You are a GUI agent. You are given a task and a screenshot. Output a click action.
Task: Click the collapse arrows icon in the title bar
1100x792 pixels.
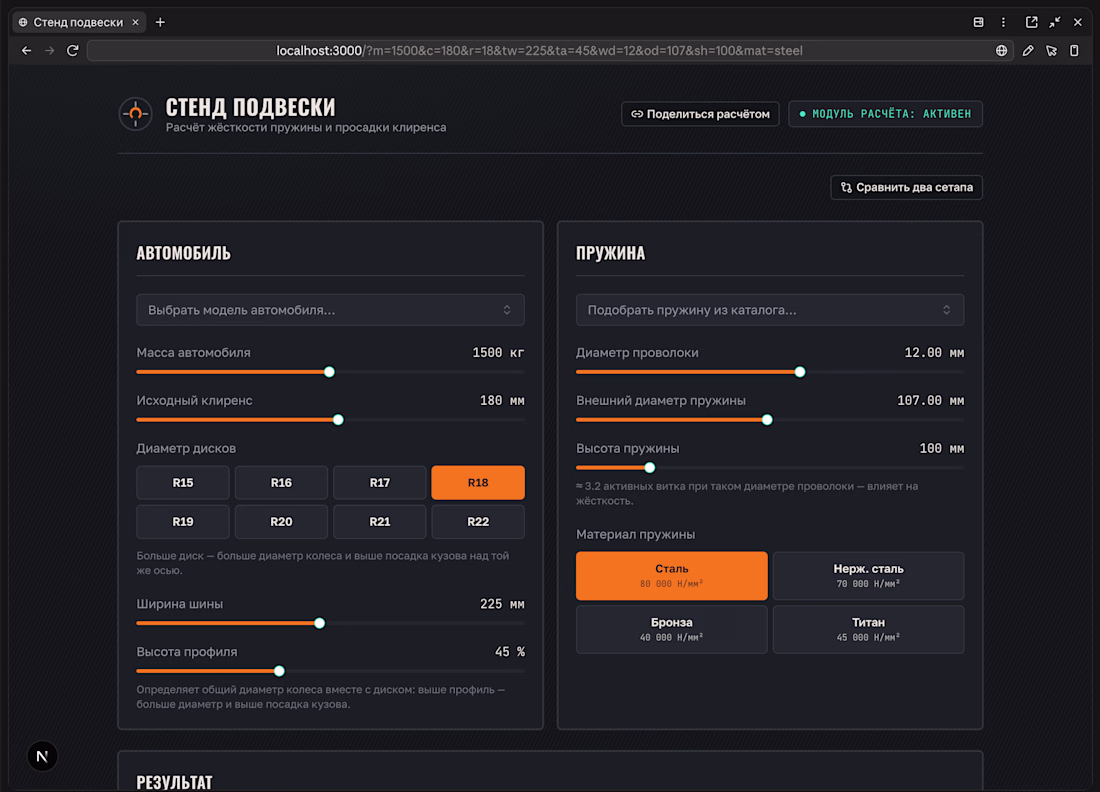pyautogui.click(x=1054, y=22)
